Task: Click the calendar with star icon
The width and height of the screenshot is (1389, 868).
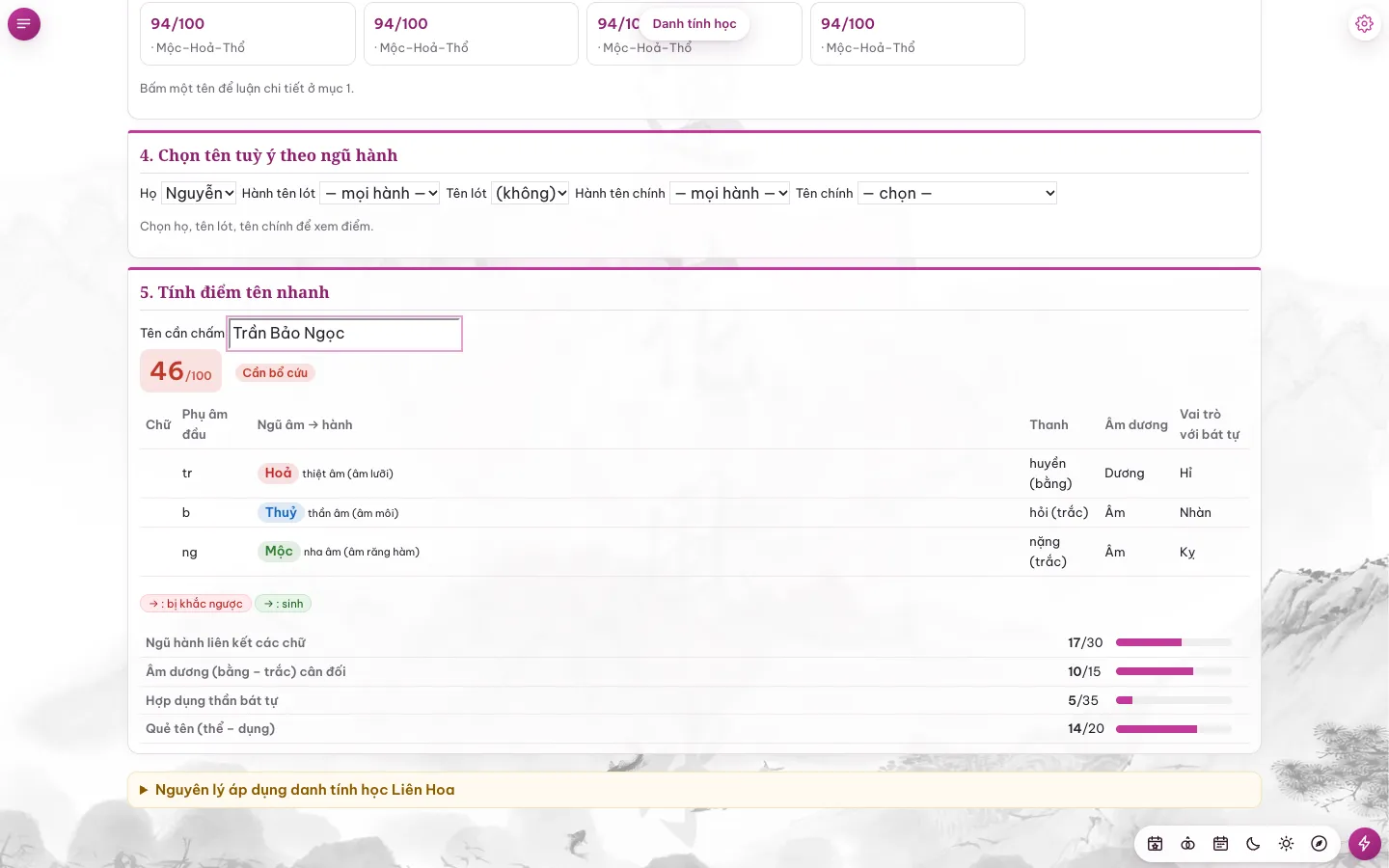Action: 1155,844
